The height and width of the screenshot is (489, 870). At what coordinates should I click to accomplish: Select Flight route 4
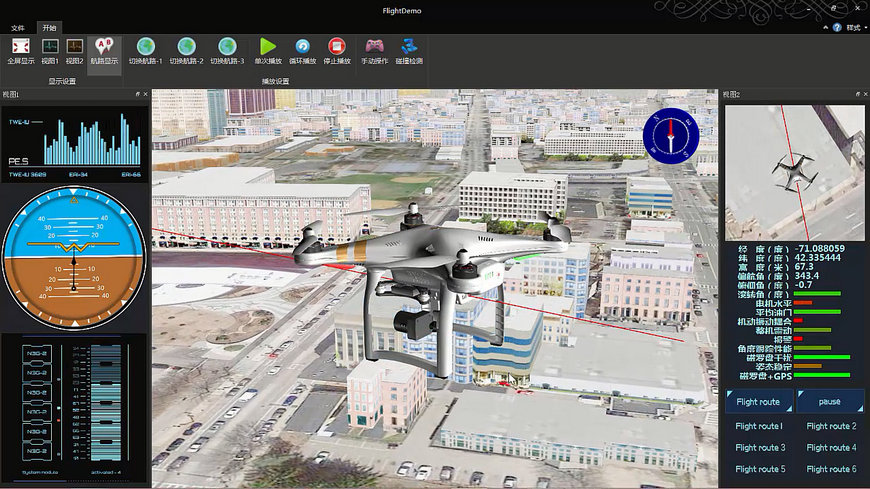point(831,447)
